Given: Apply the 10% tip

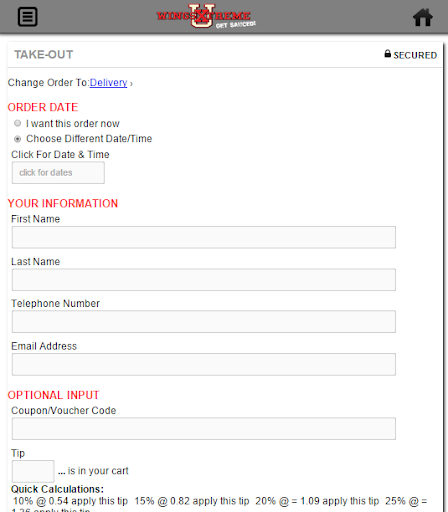Looking at the screenshot, I should 99,501.
